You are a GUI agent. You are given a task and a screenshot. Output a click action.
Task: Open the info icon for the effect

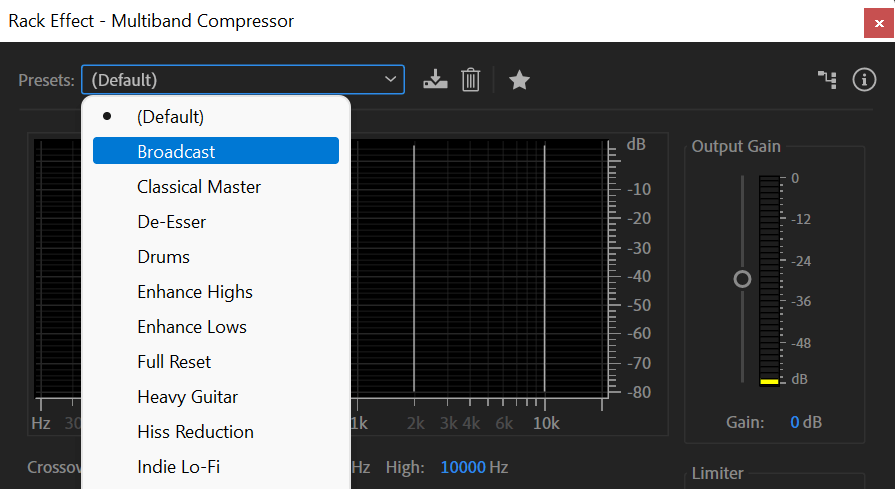[864, 80]
